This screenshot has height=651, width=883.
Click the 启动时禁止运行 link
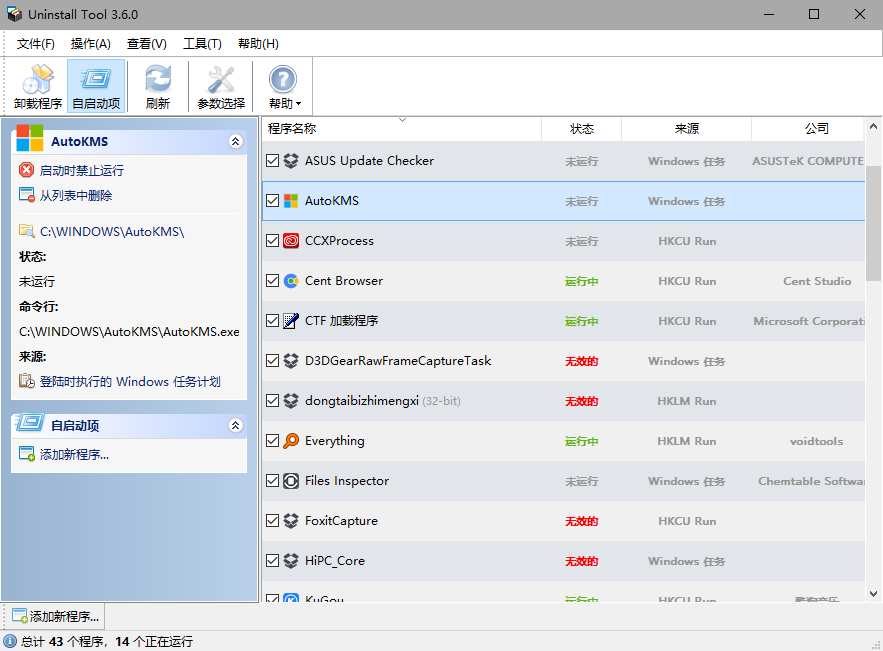point(82,170)
